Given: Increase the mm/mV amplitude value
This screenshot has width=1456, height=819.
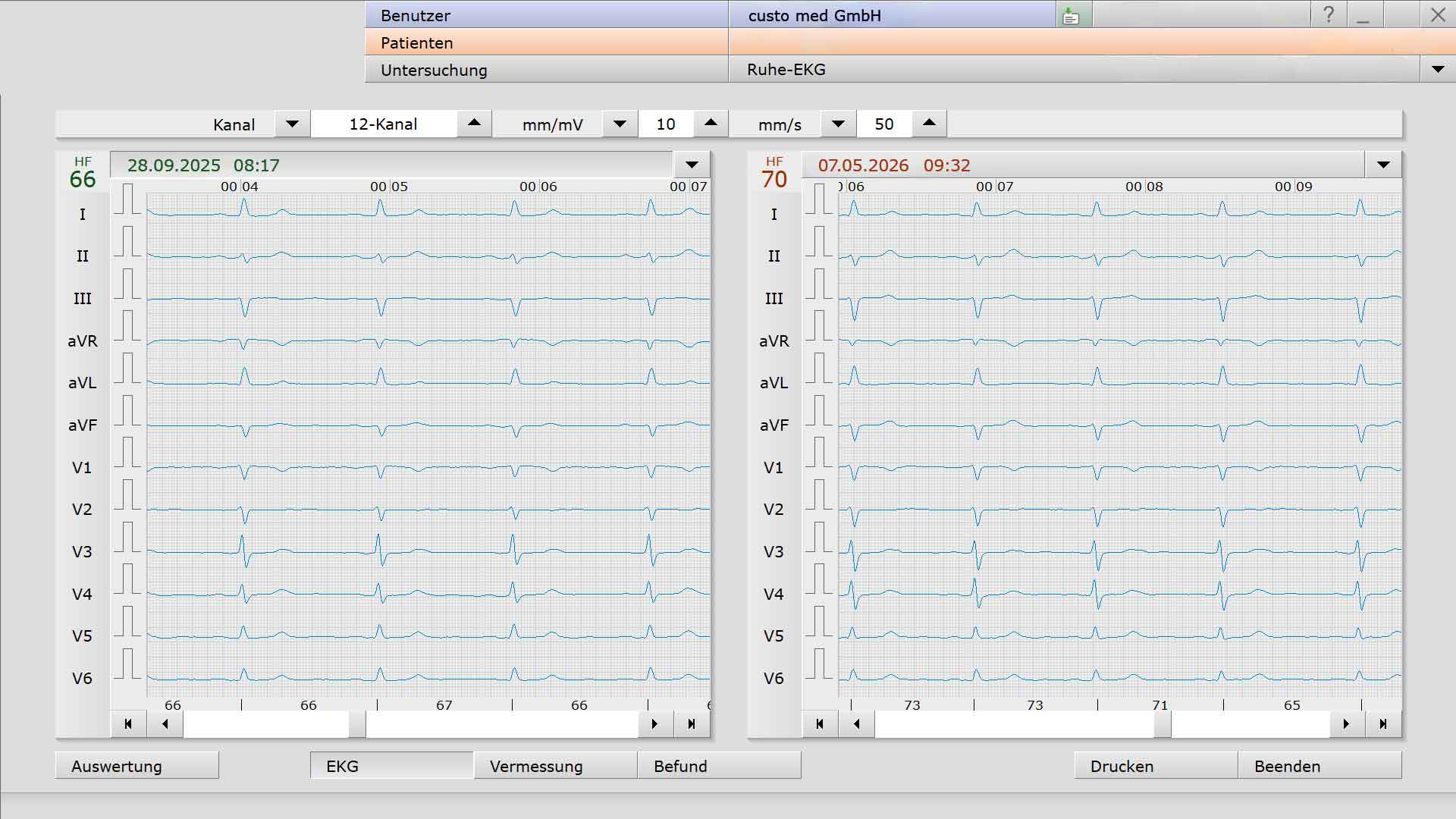Looking at the screenshot, I should [x=711, y=124].
